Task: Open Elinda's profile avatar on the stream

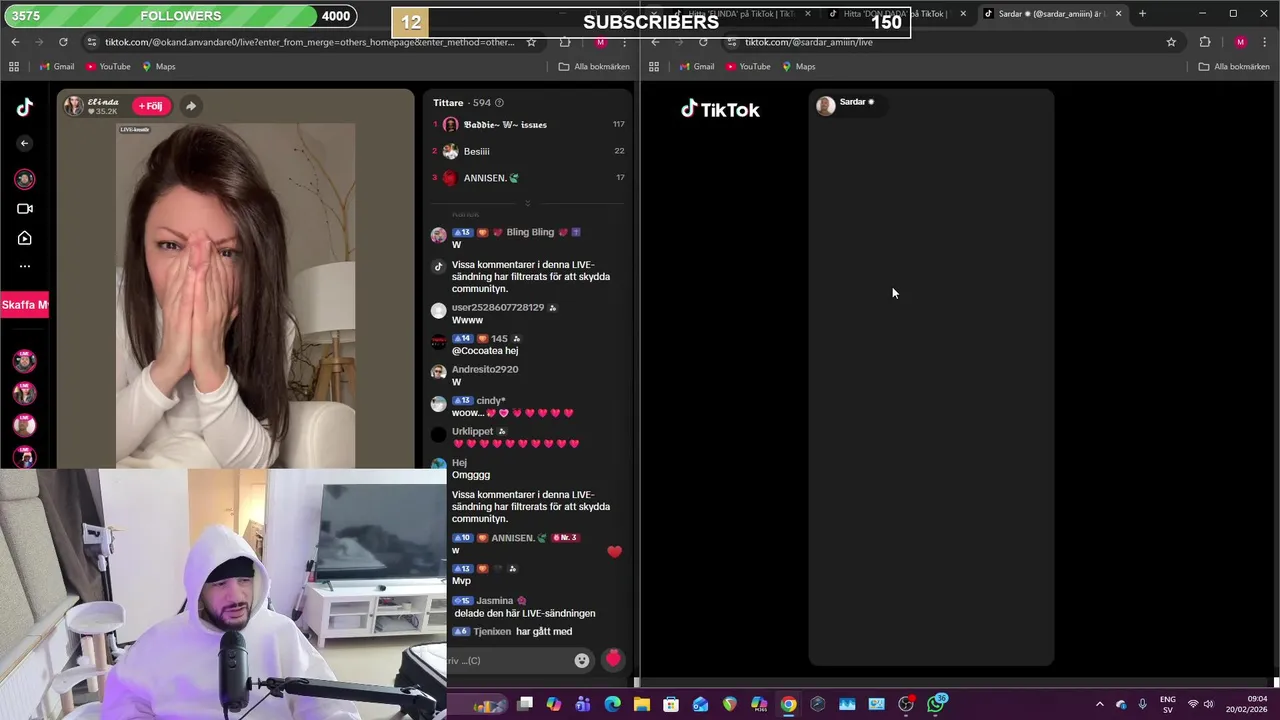Action: coord(74,106)
